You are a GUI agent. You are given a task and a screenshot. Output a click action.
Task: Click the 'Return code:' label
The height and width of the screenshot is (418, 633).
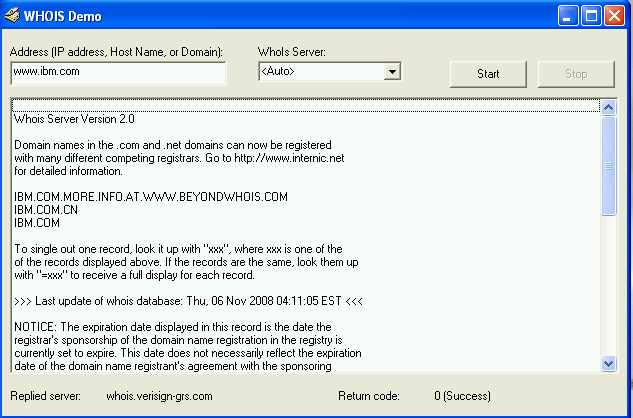coord(369,396)
